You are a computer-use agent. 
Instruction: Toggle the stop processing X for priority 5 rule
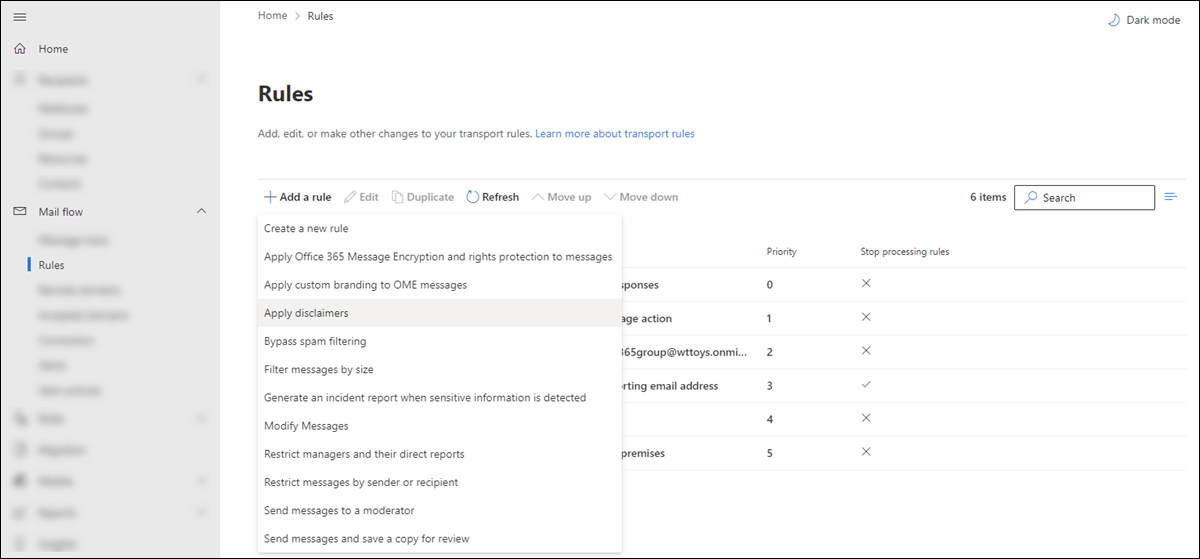(866, 452)
